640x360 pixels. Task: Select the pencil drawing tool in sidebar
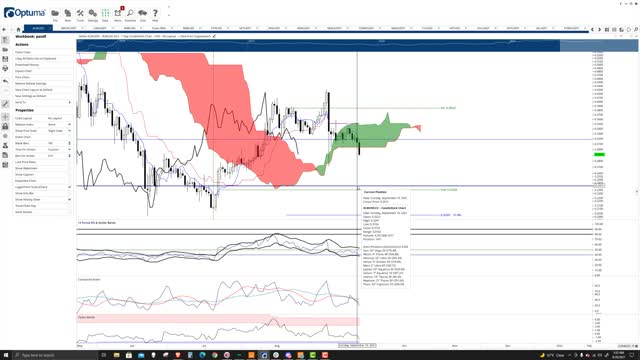[x=5, y=104]
